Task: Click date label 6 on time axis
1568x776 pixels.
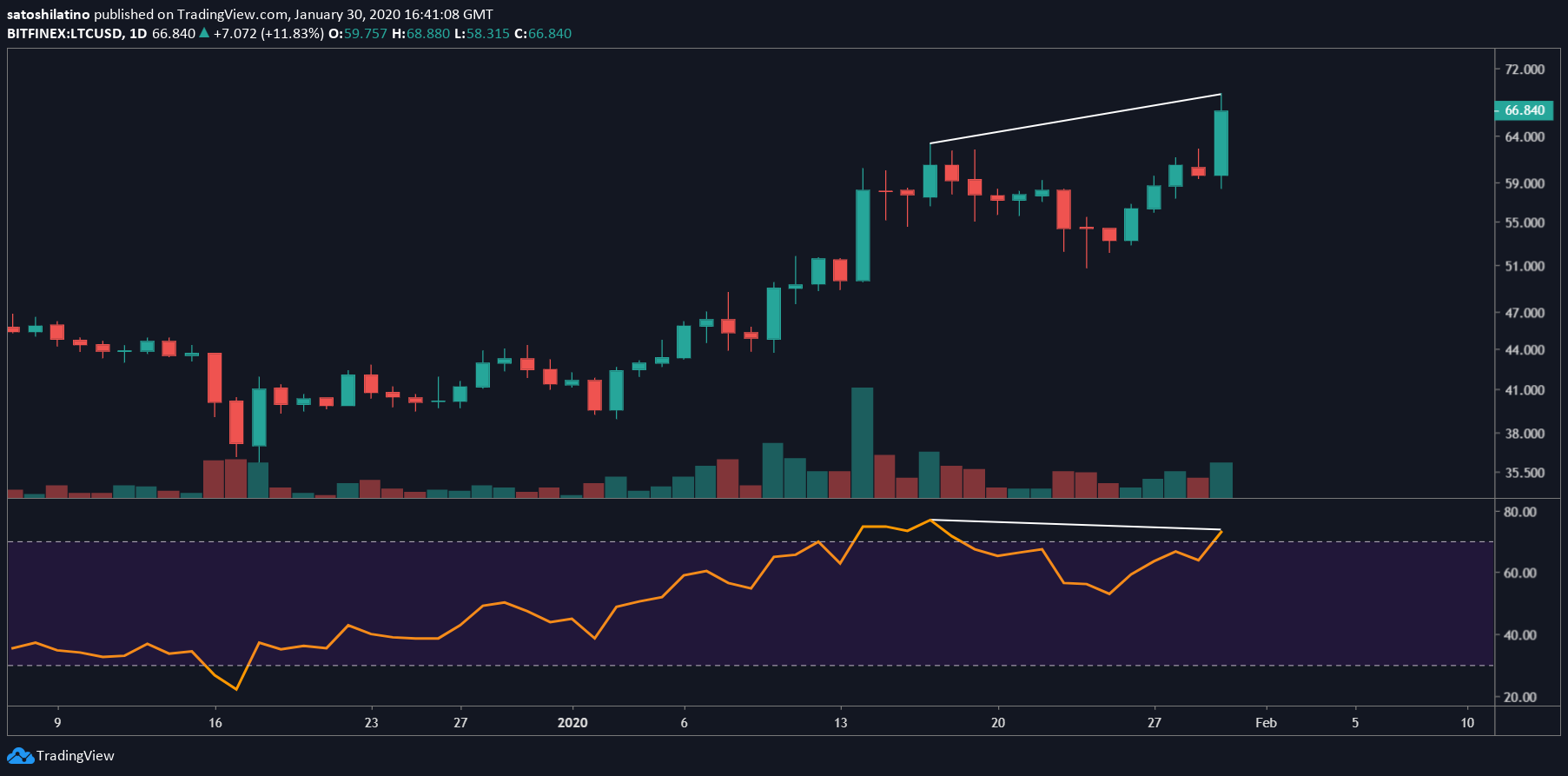Action: coord(684,723)
